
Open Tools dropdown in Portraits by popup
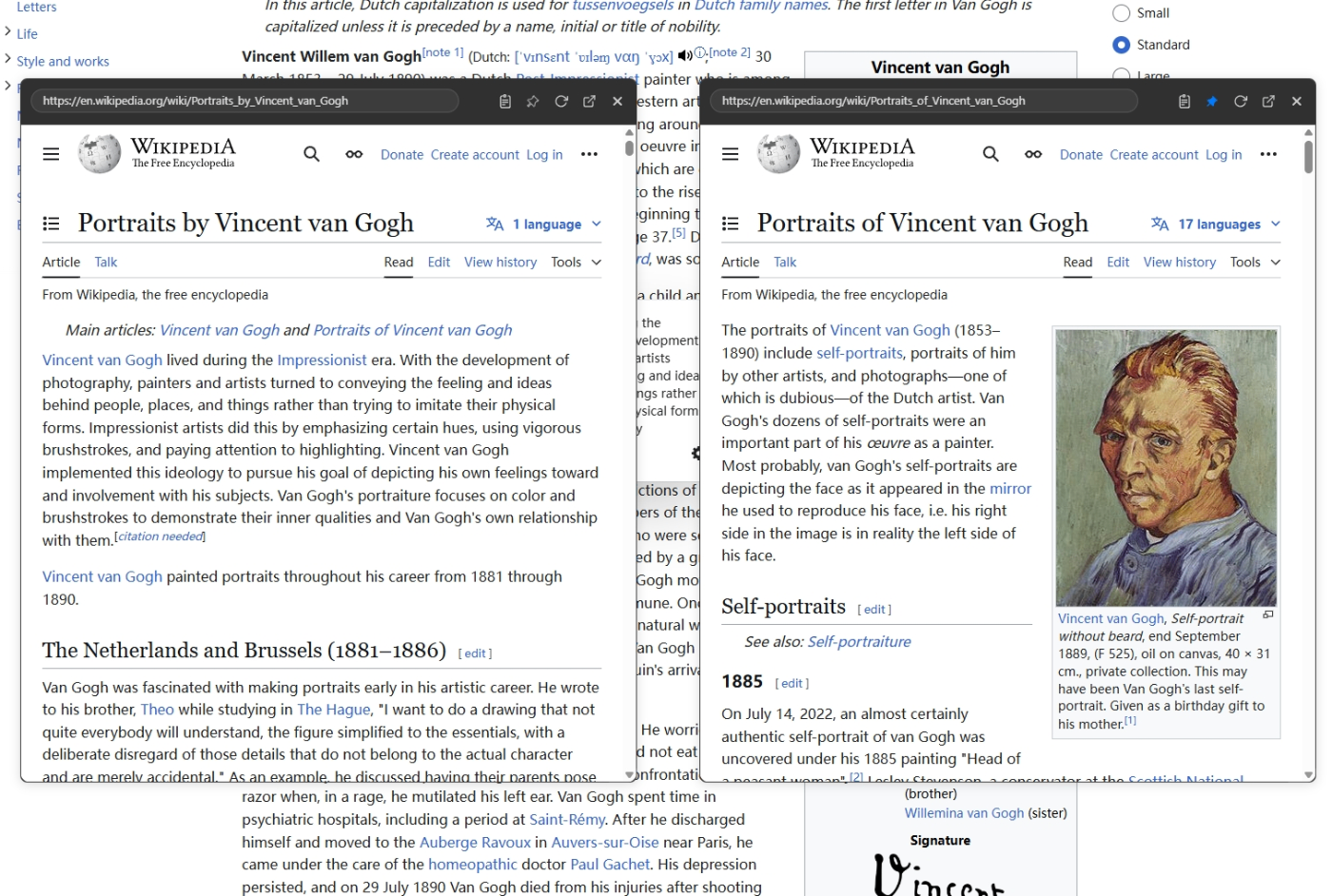pyautogui.click(x=577, y=263)
